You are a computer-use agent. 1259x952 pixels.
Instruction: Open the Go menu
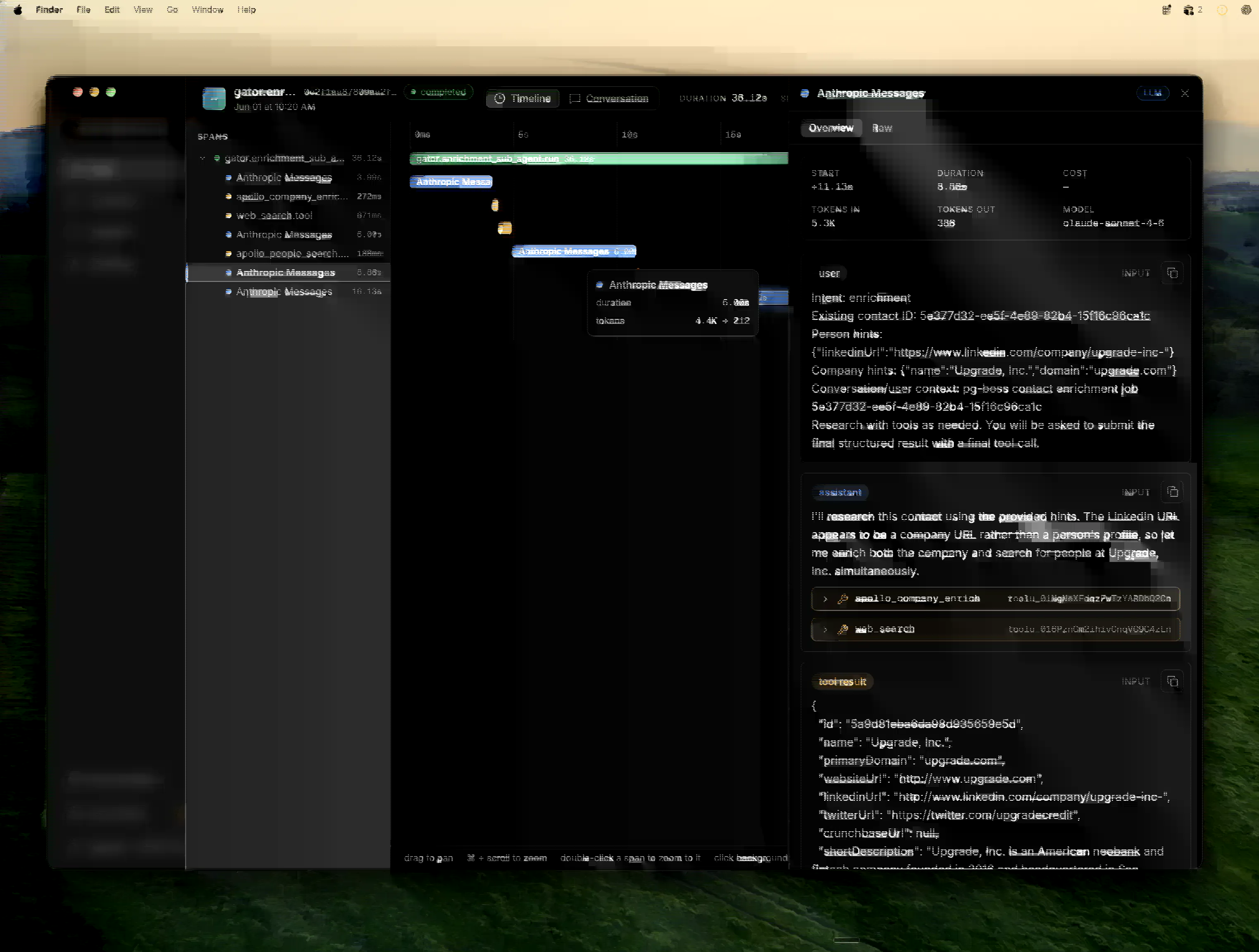click(172, 10)
